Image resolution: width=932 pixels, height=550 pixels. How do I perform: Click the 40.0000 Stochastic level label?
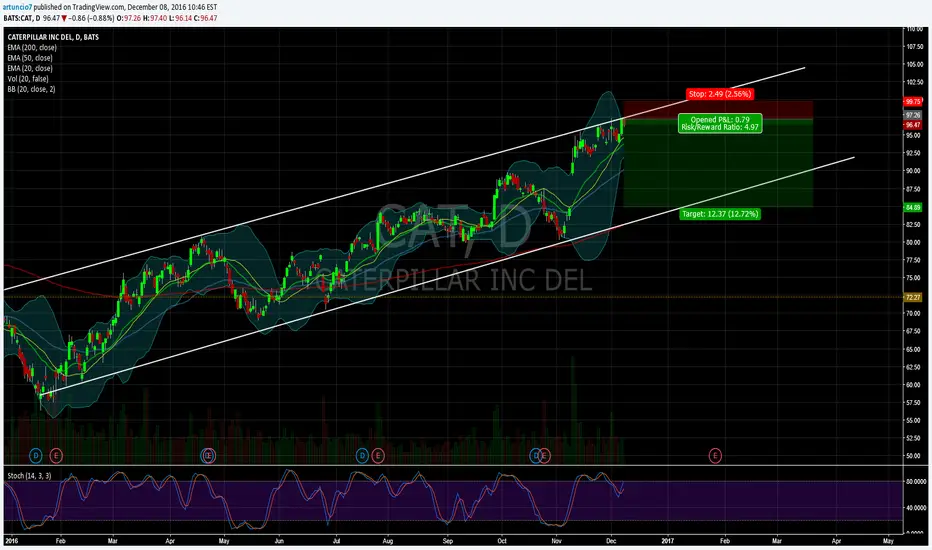[915, 508]
